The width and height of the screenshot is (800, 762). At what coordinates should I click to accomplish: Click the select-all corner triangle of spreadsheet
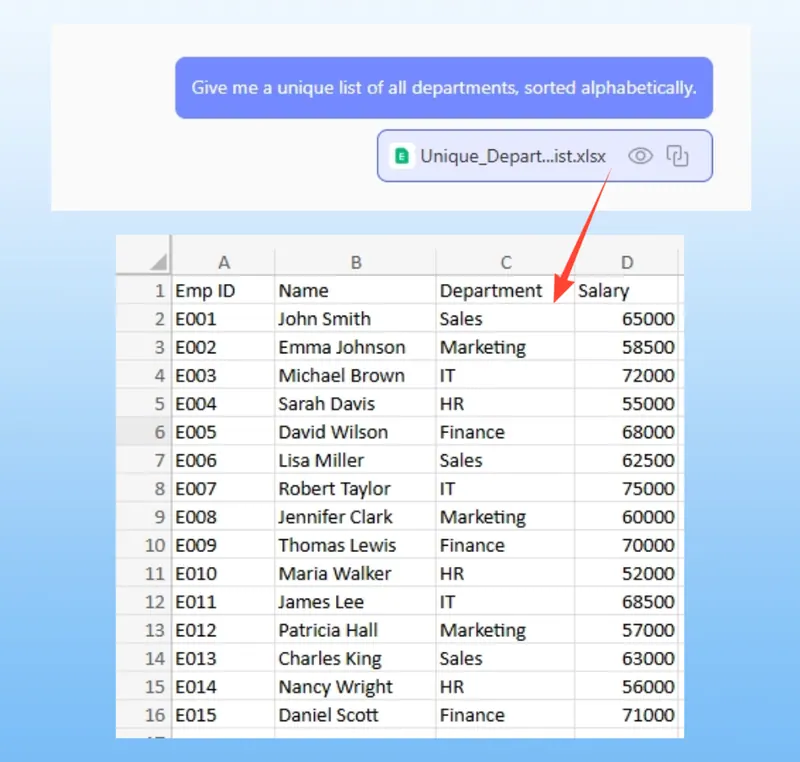[x=158, y=262]
